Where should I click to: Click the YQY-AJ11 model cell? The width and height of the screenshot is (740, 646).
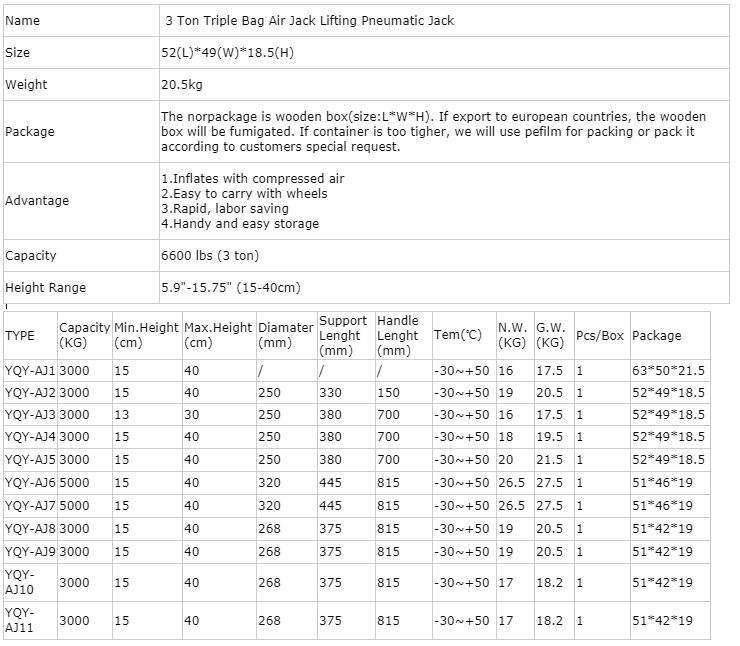pos(20,621)
